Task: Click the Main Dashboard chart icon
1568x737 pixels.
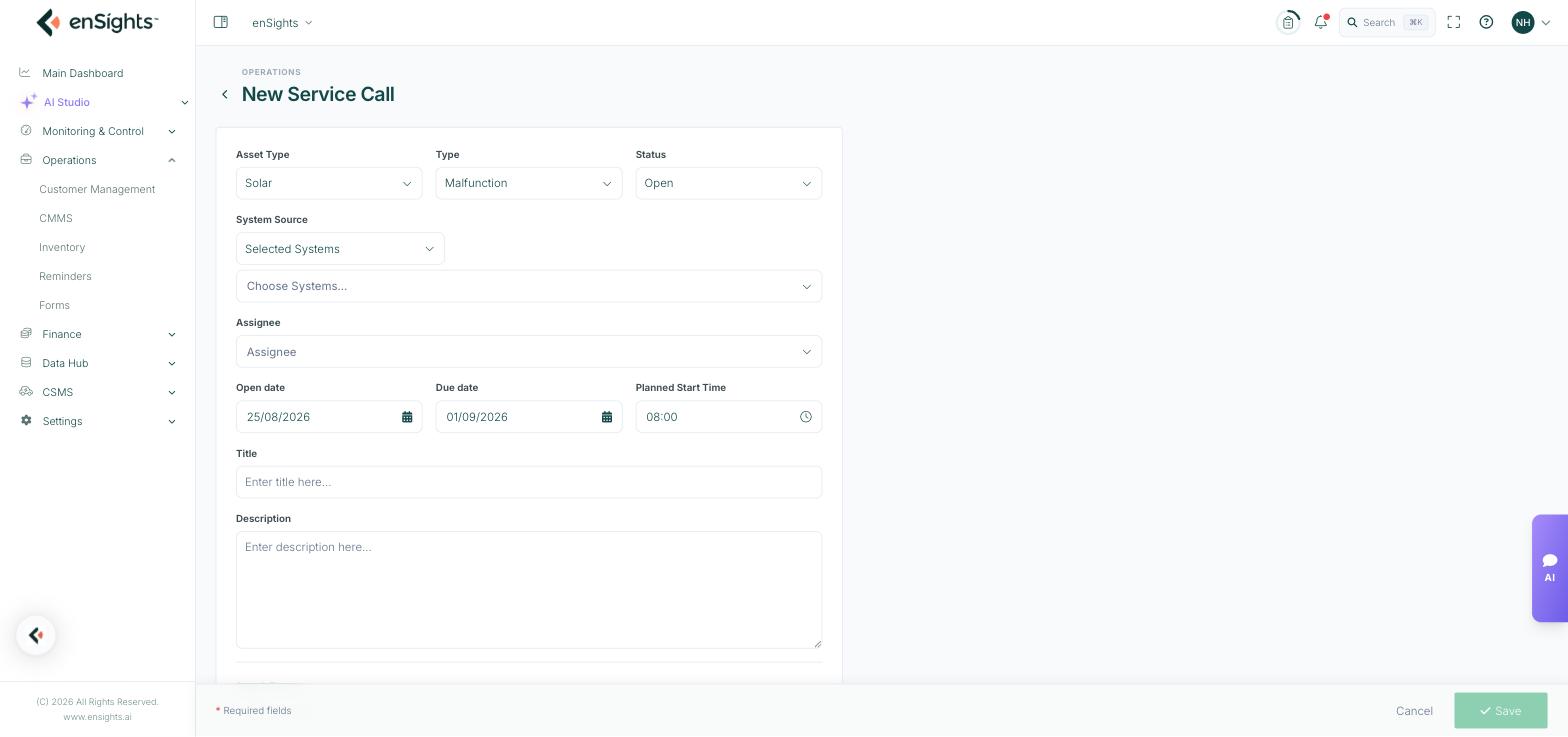Action: tap(25, 72)
